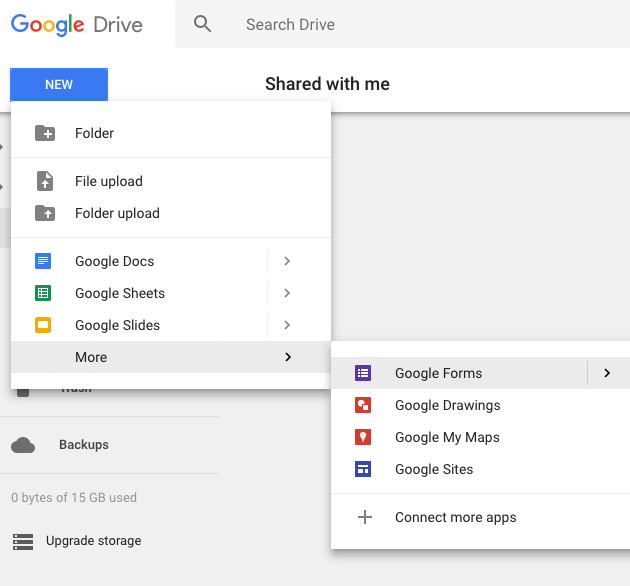630x586 pixels.
Task: Select Google My Maps from the submenu
Action: click(x=481, y=437)
